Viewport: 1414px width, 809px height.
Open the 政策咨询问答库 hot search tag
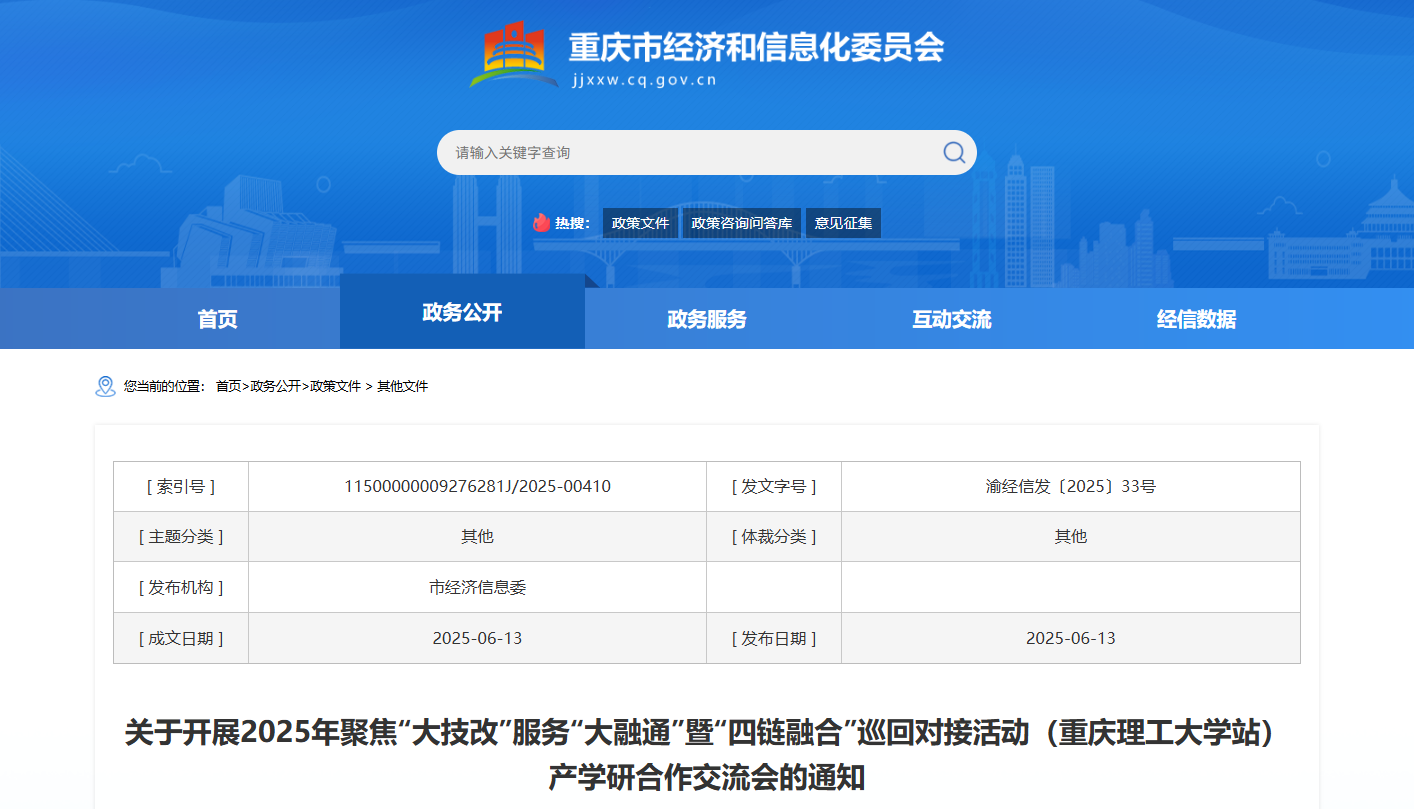point(742,223)
